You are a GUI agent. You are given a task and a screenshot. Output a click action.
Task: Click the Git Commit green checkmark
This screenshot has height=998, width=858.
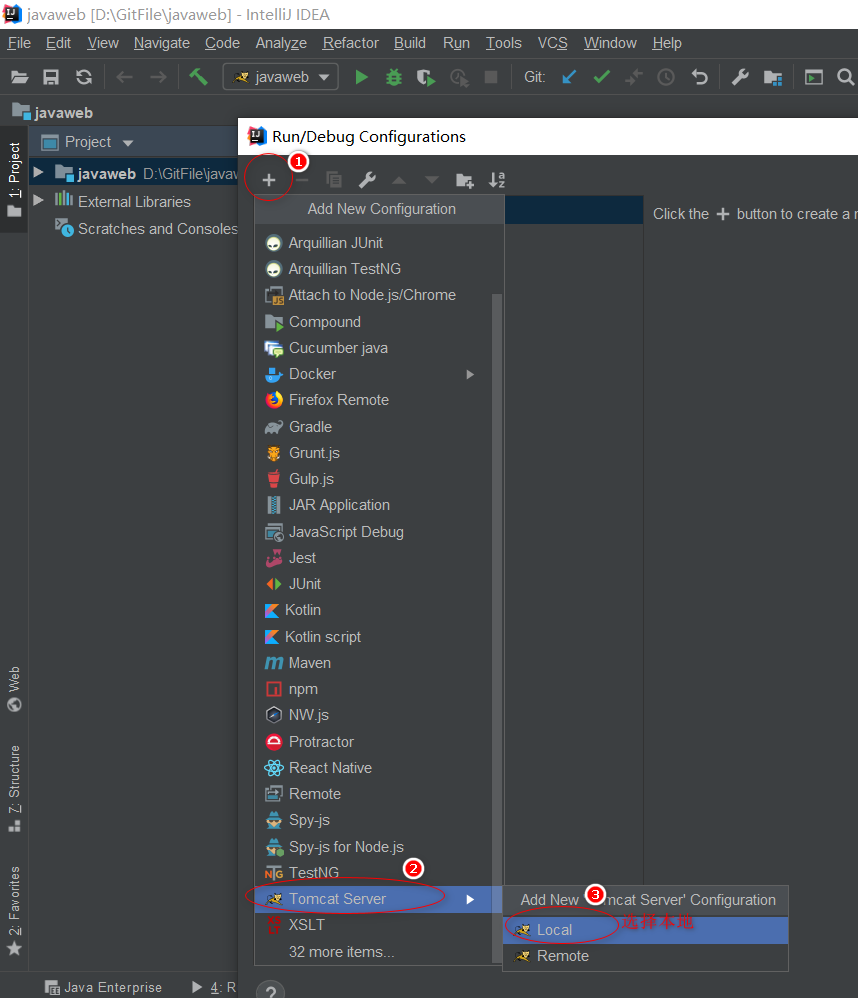pos(601,77)
